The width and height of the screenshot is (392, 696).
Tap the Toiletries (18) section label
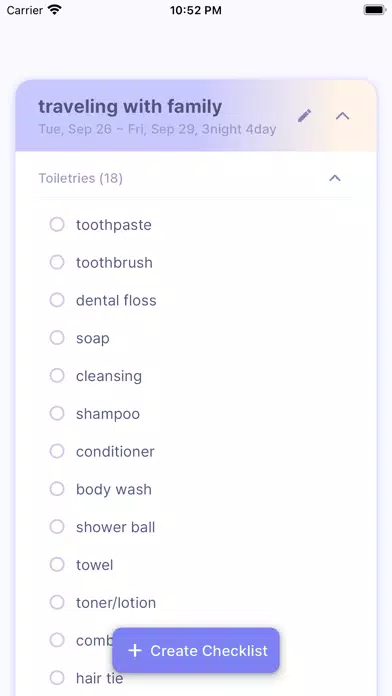click(x=81, y=178)
